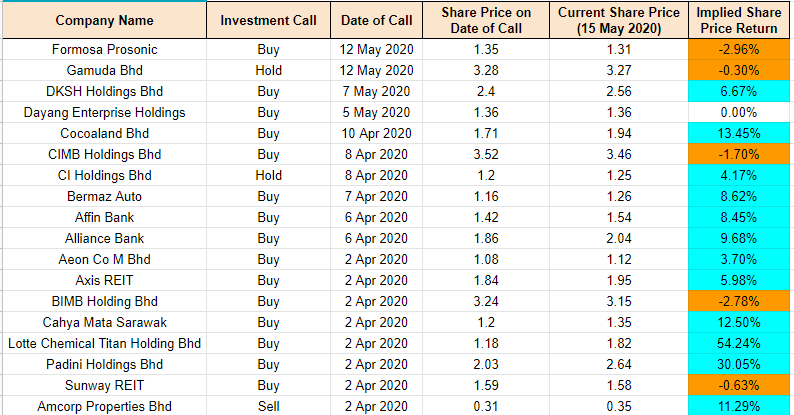794x415 pixels.
Task: Click the Amcorp Properties Bhd Sell cell
Action: 268,406
